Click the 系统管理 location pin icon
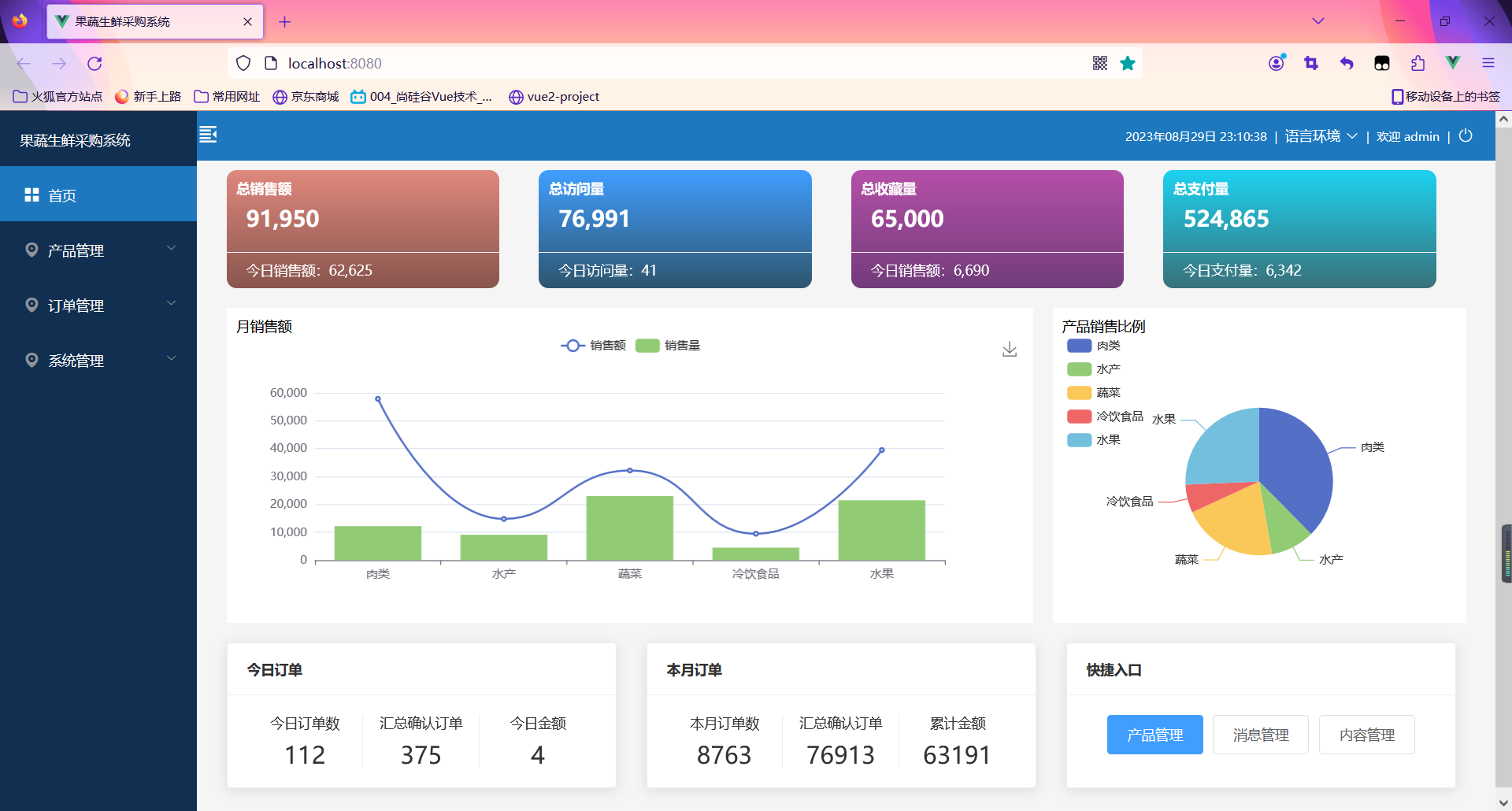The height and width of the screenshot is (811, 1512). point(31,360)
